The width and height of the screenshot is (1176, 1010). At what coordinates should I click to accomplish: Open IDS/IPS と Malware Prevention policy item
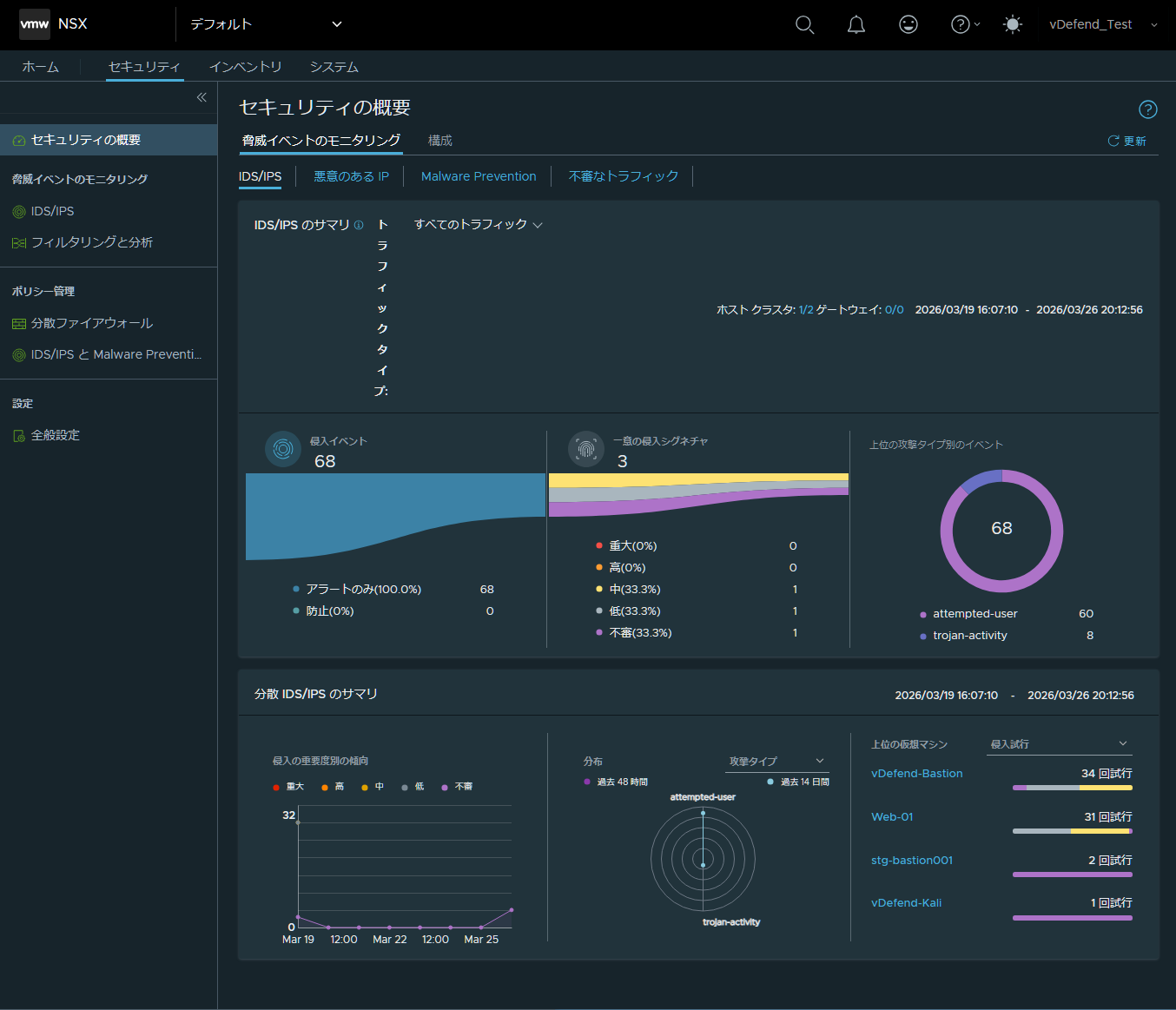pos(109,354)
